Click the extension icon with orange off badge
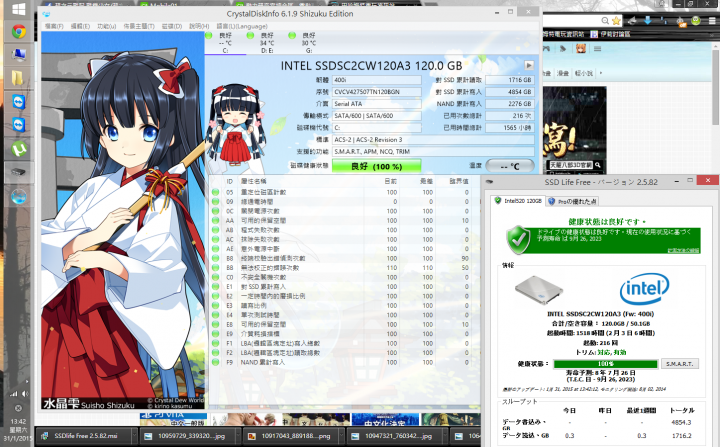This screenshot has height=447, width=720. point(680,21)
